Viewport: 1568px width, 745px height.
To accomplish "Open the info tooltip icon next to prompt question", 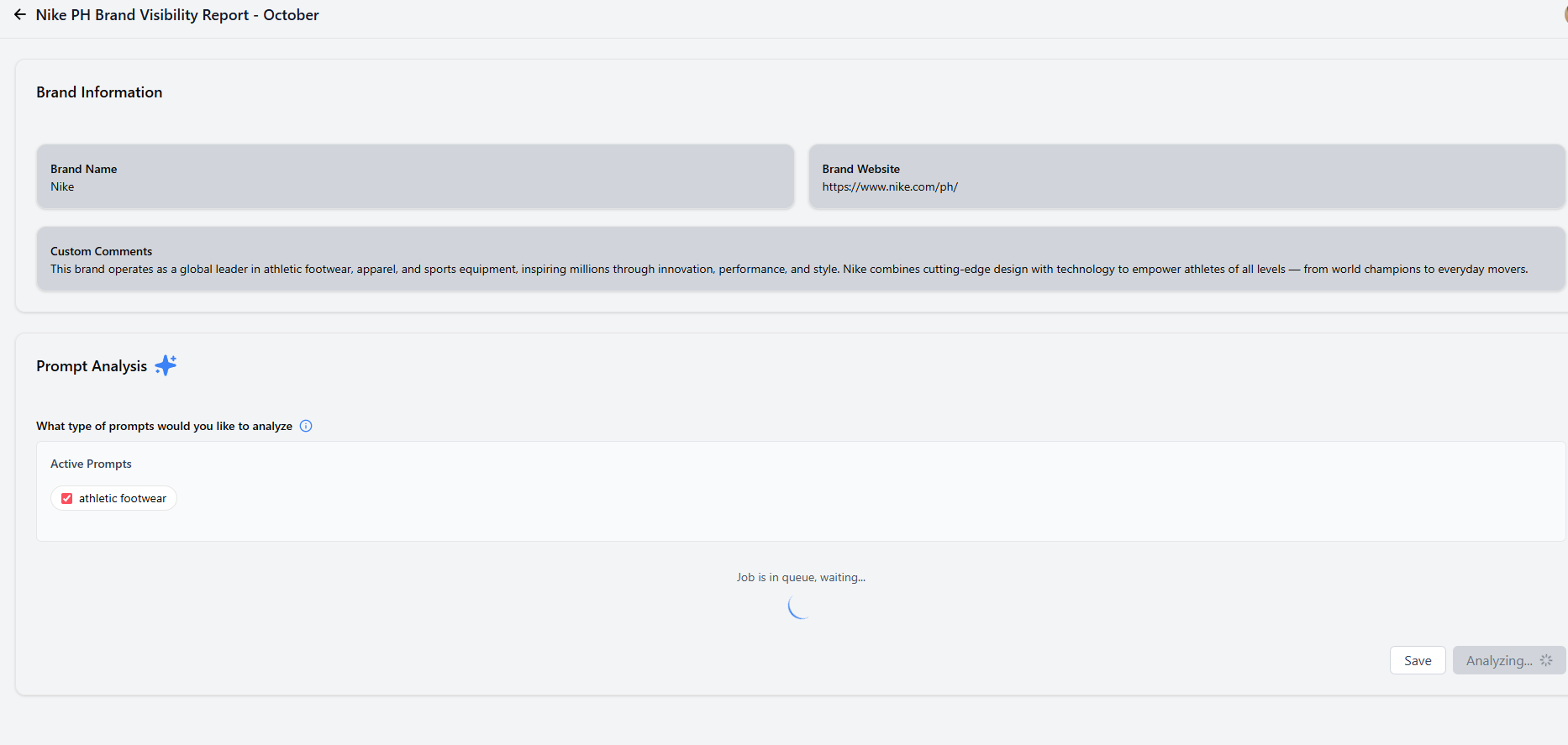I will 306,426.
